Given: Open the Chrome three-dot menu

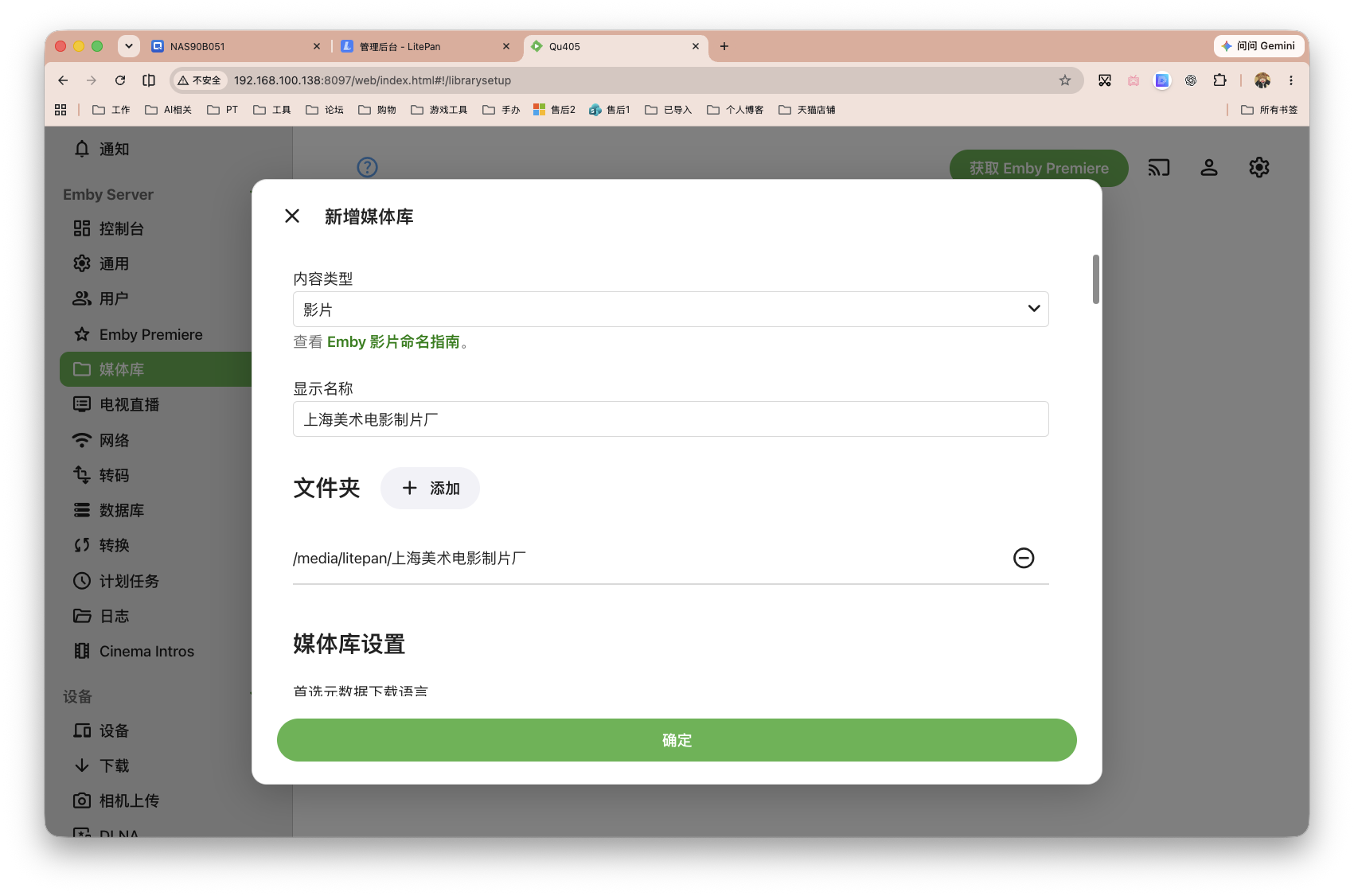Looking at the screenshot, I should tap(1291, 80).
